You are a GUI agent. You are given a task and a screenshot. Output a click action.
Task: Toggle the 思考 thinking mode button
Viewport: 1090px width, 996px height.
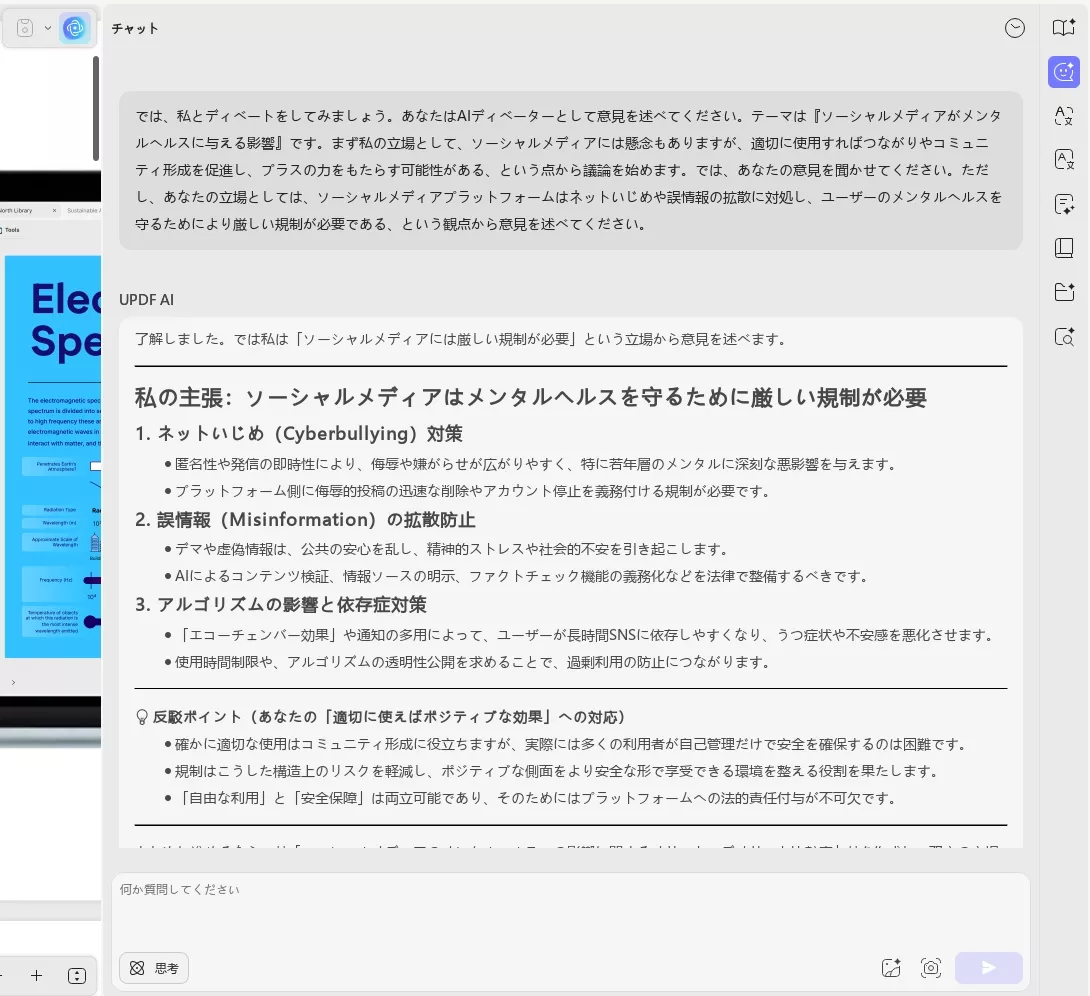[154, 968]
